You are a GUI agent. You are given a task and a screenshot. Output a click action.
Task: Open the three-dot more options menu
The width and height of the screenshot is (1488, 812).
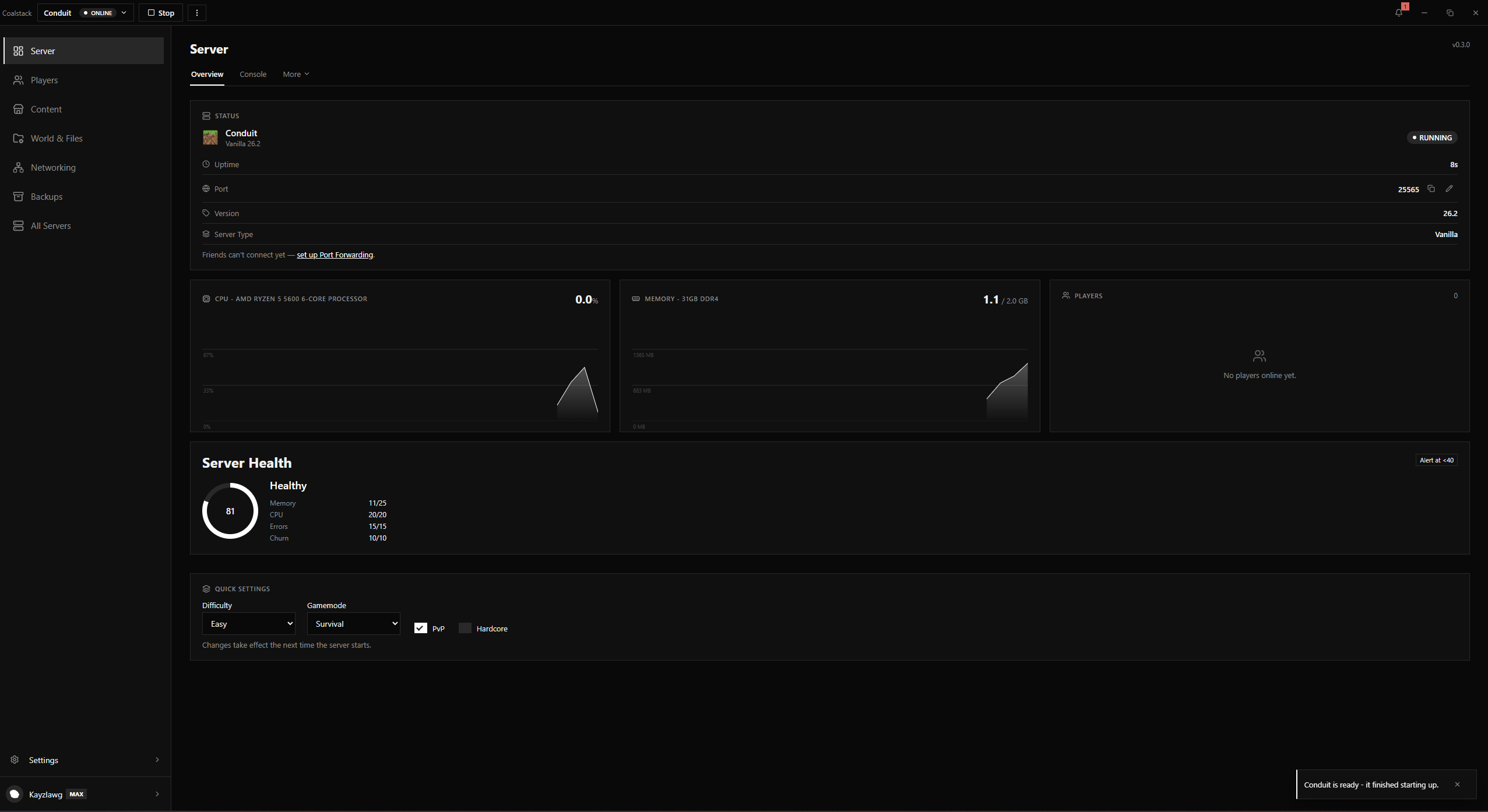[197, 13]
